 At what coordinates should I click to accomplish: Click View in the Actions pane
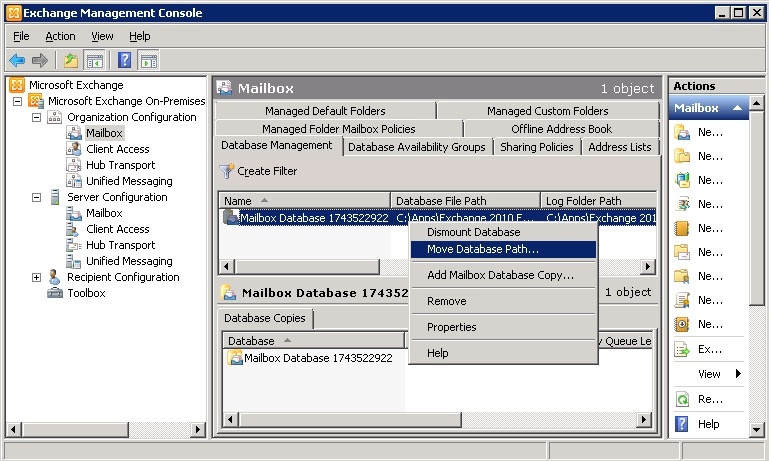click(x=709, y=374)
